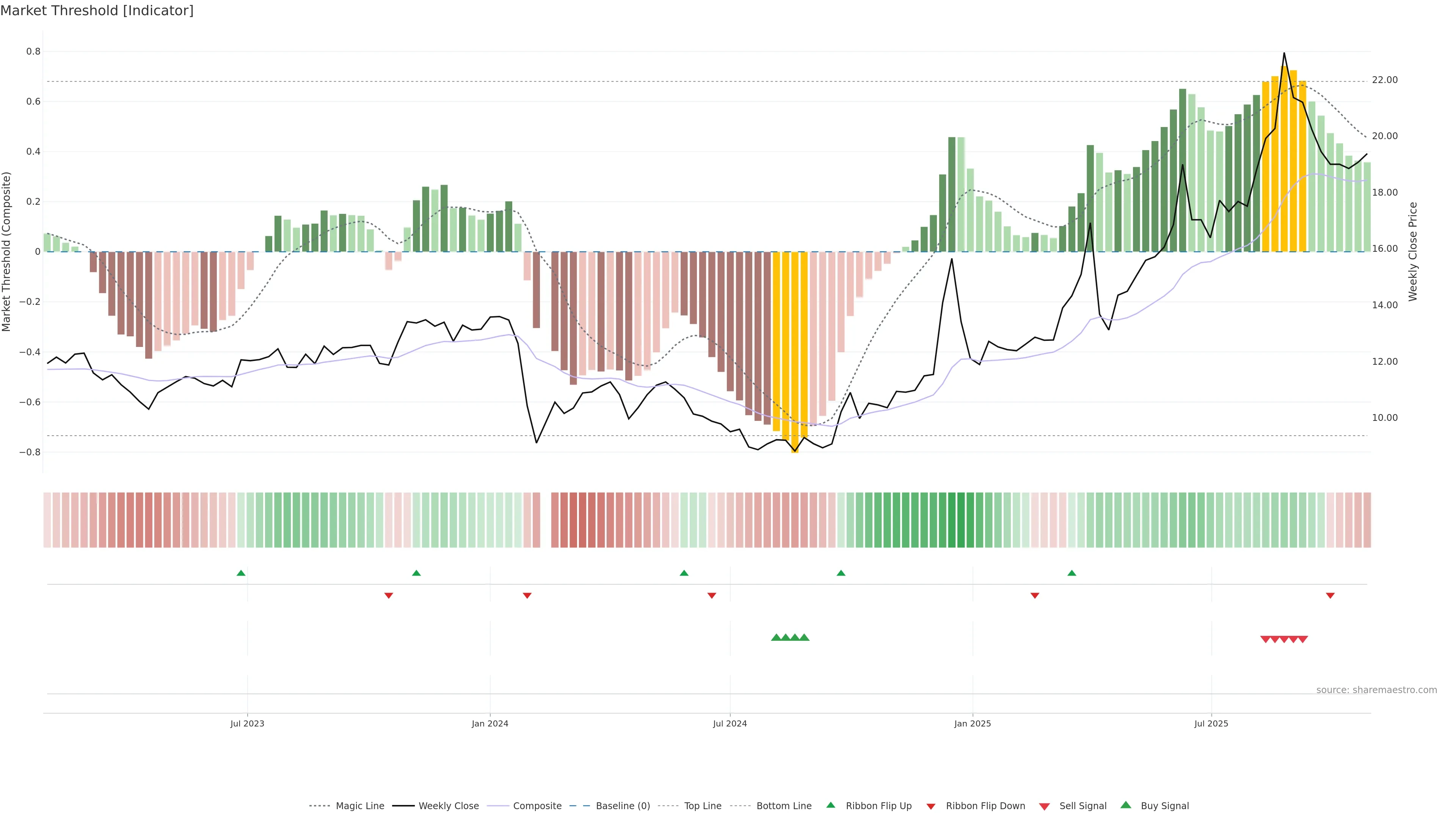Click the green flip-up marker near Jul 2023
This screenshot has height=819, width=1456.
pos(241,573)
